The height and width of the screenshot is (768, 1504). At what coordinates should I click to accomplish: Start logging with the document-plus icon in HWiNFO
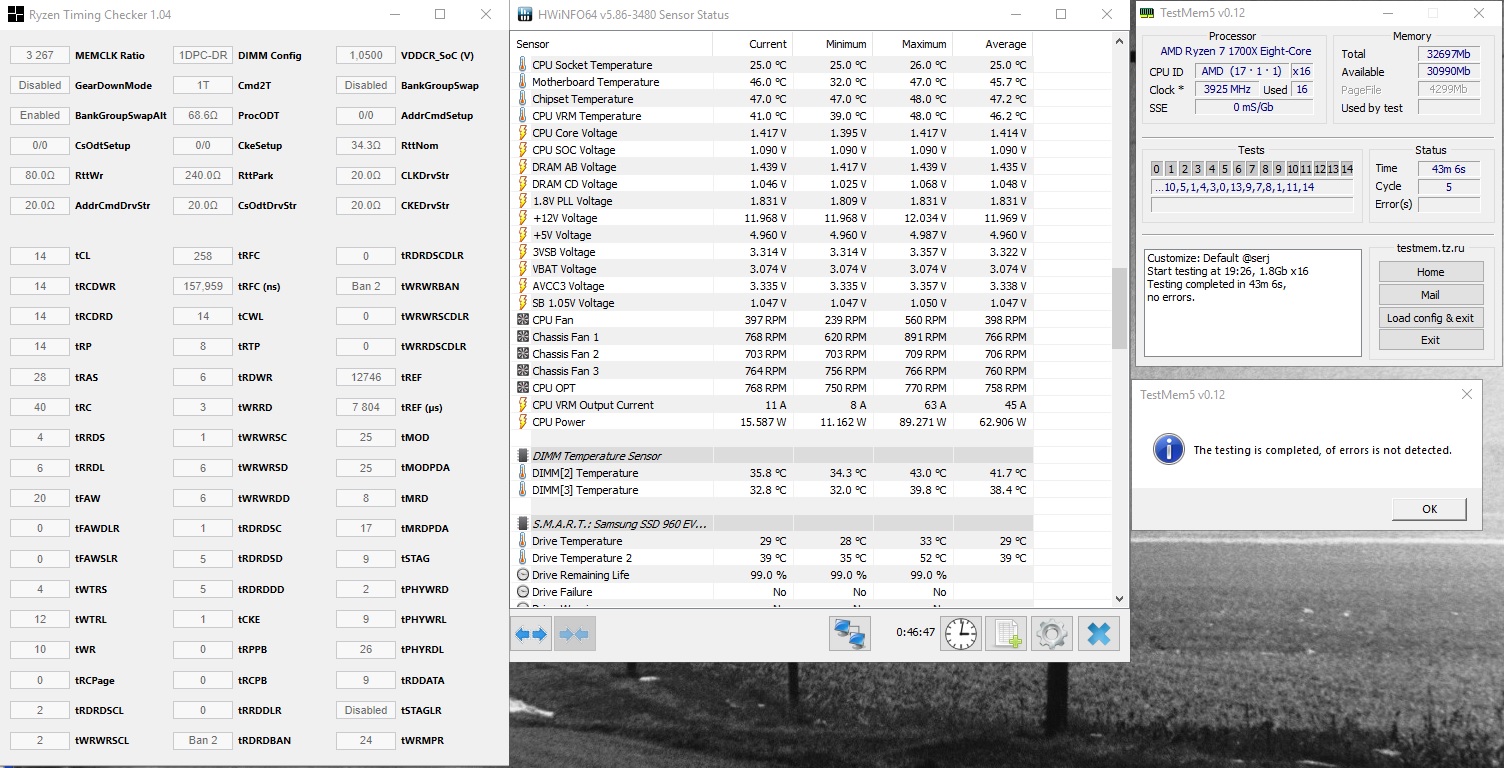click(x=1006, y=634)
